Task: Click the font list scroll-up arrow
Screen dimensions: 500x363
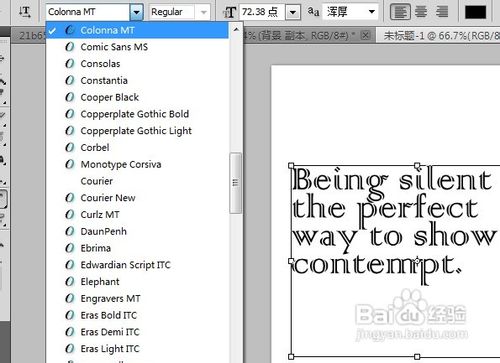Action: (x=236, y=30)
